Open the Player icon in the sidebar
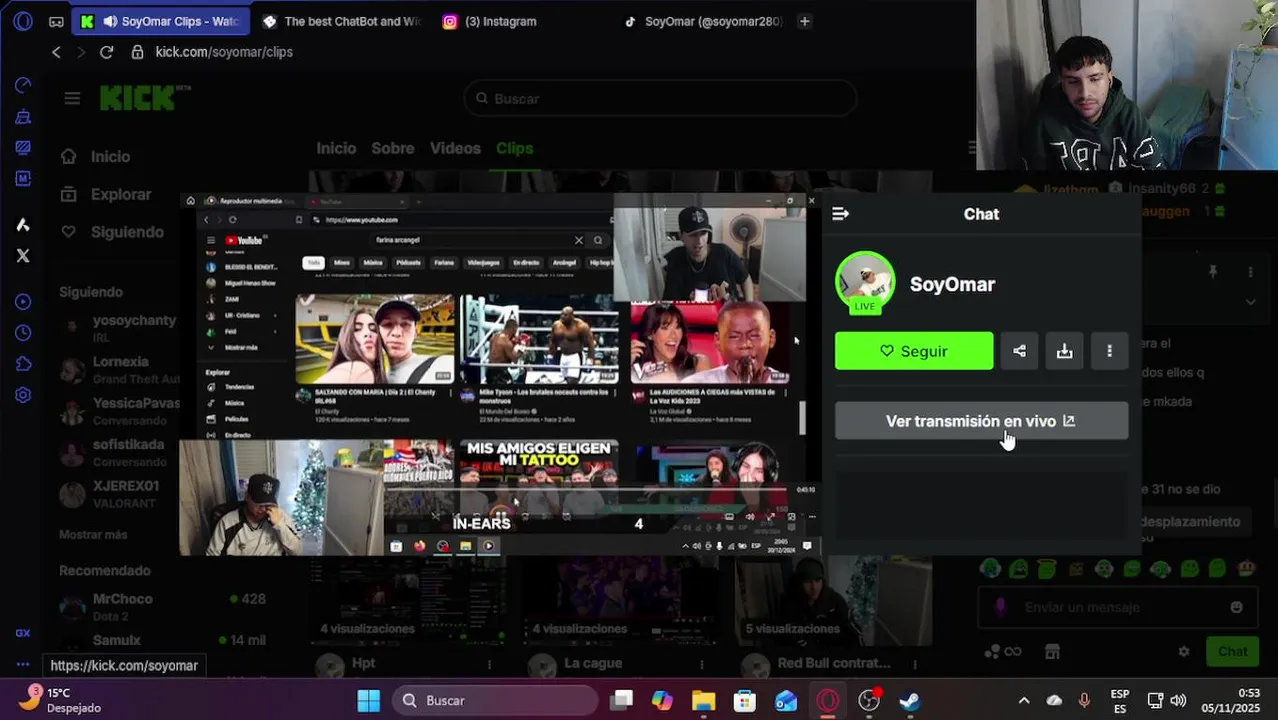The height and width of the screenshot is (720, 1278). pos(23,301)
